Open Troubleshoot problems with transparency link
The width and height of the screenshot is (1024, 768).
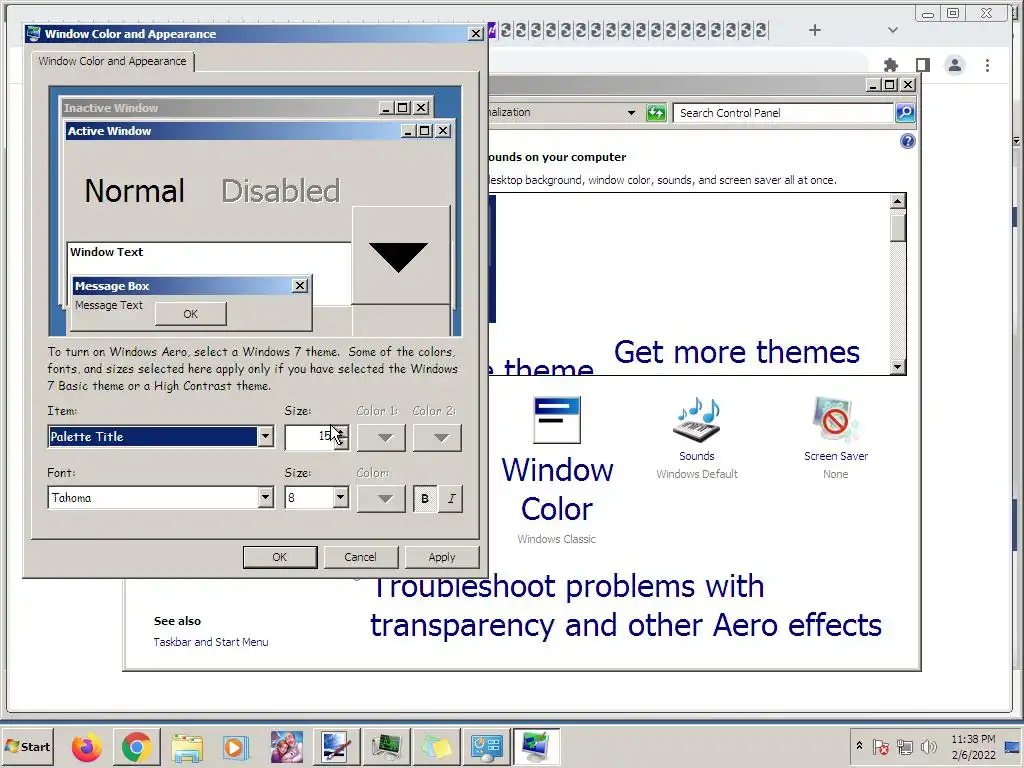click(x=626, y=605)
